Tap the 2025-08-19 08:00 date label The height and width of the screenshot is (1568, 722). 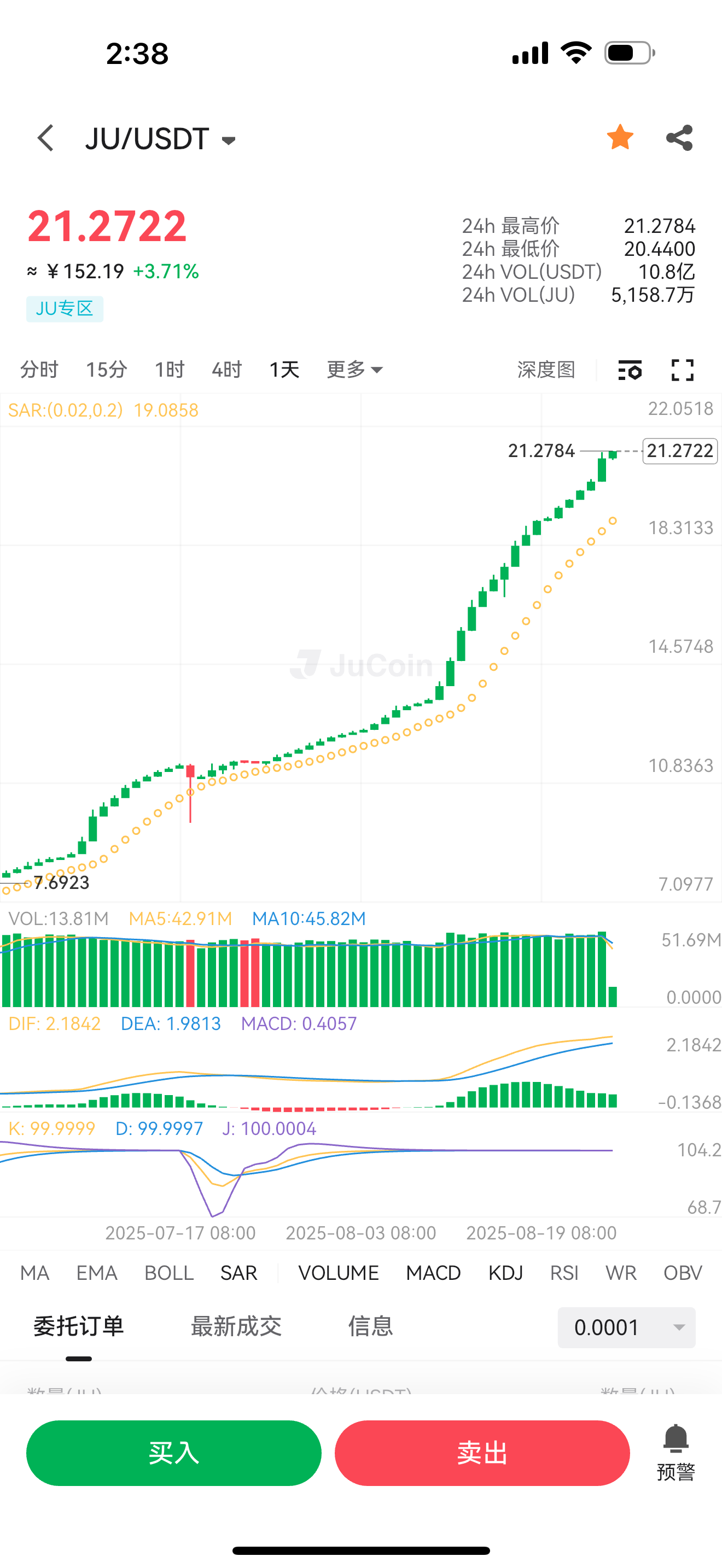541,1233
